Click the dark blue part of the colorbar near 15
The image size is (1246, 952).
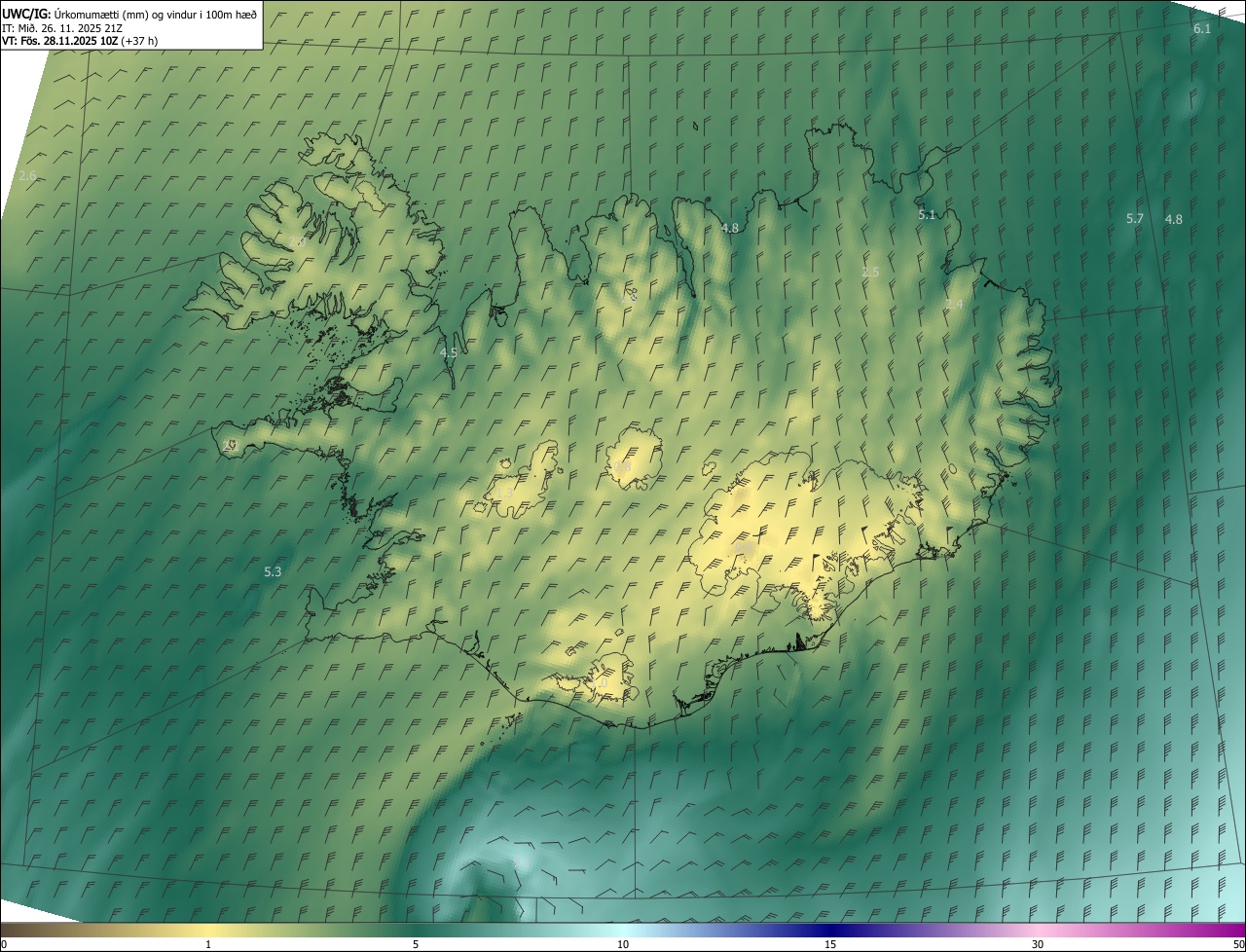[x=830, y=930]
